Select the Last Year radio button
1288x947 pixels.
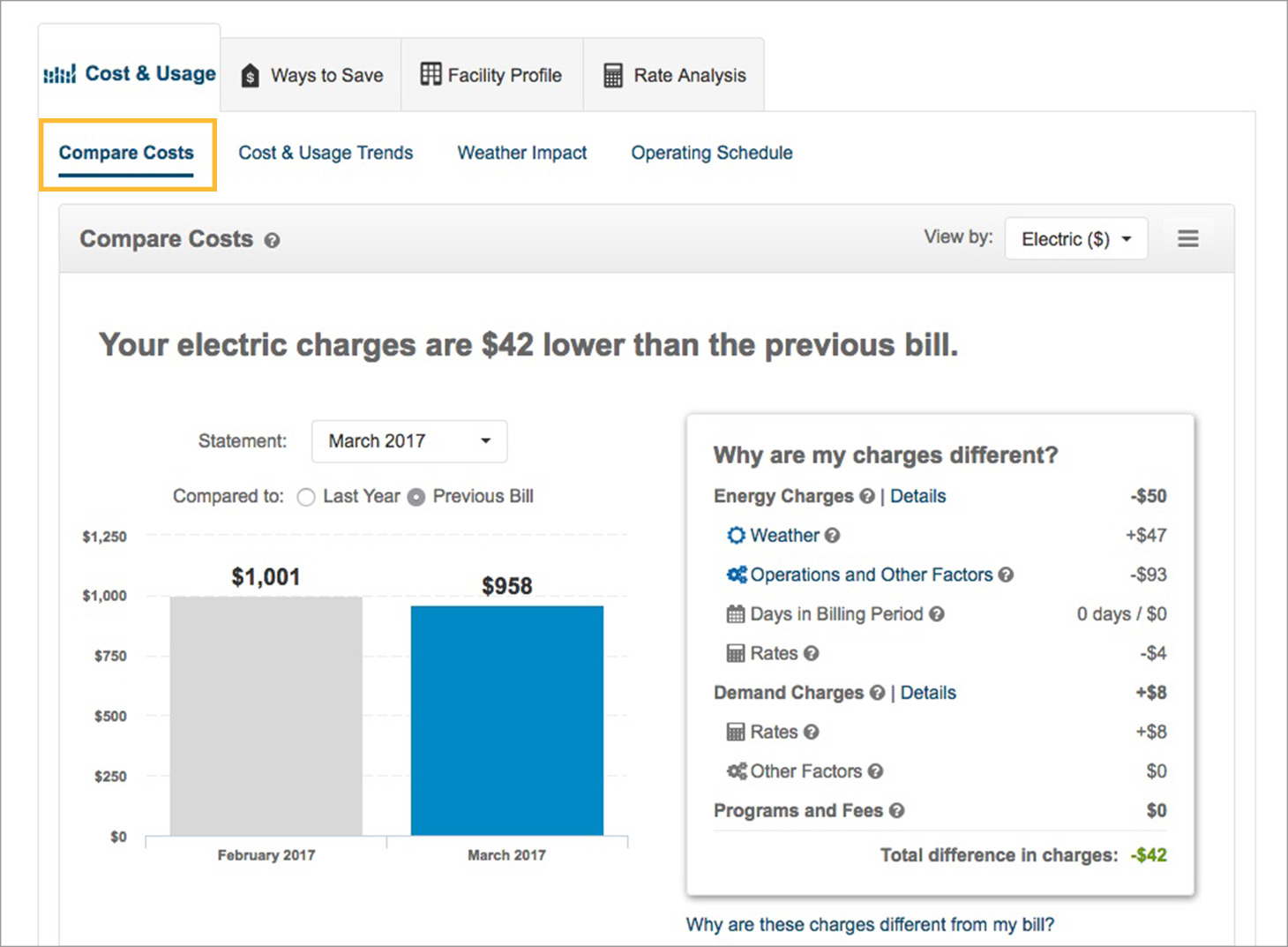click(x=306, y=497)
